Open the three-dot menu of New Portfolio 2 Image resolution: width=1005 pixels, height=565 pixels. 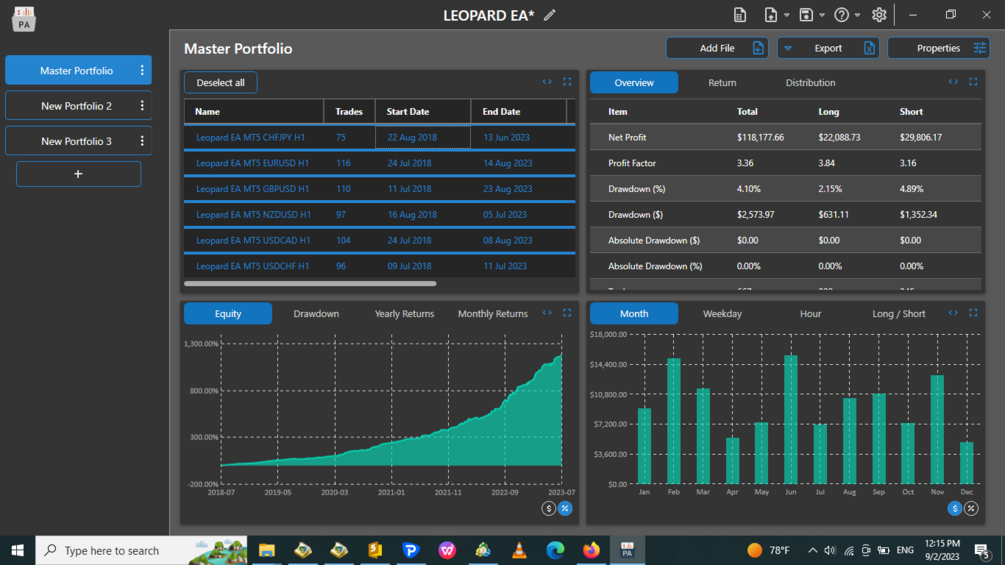[x=142, y=106]
